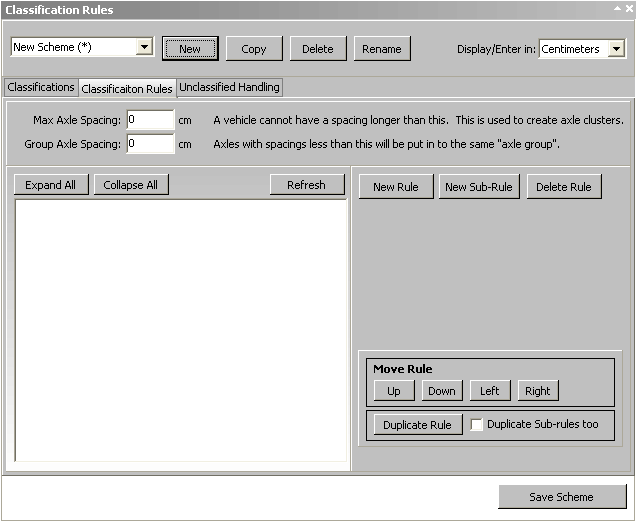
Task: Switch to the Unclassified Handling tab
Action: tap(229, 88)
